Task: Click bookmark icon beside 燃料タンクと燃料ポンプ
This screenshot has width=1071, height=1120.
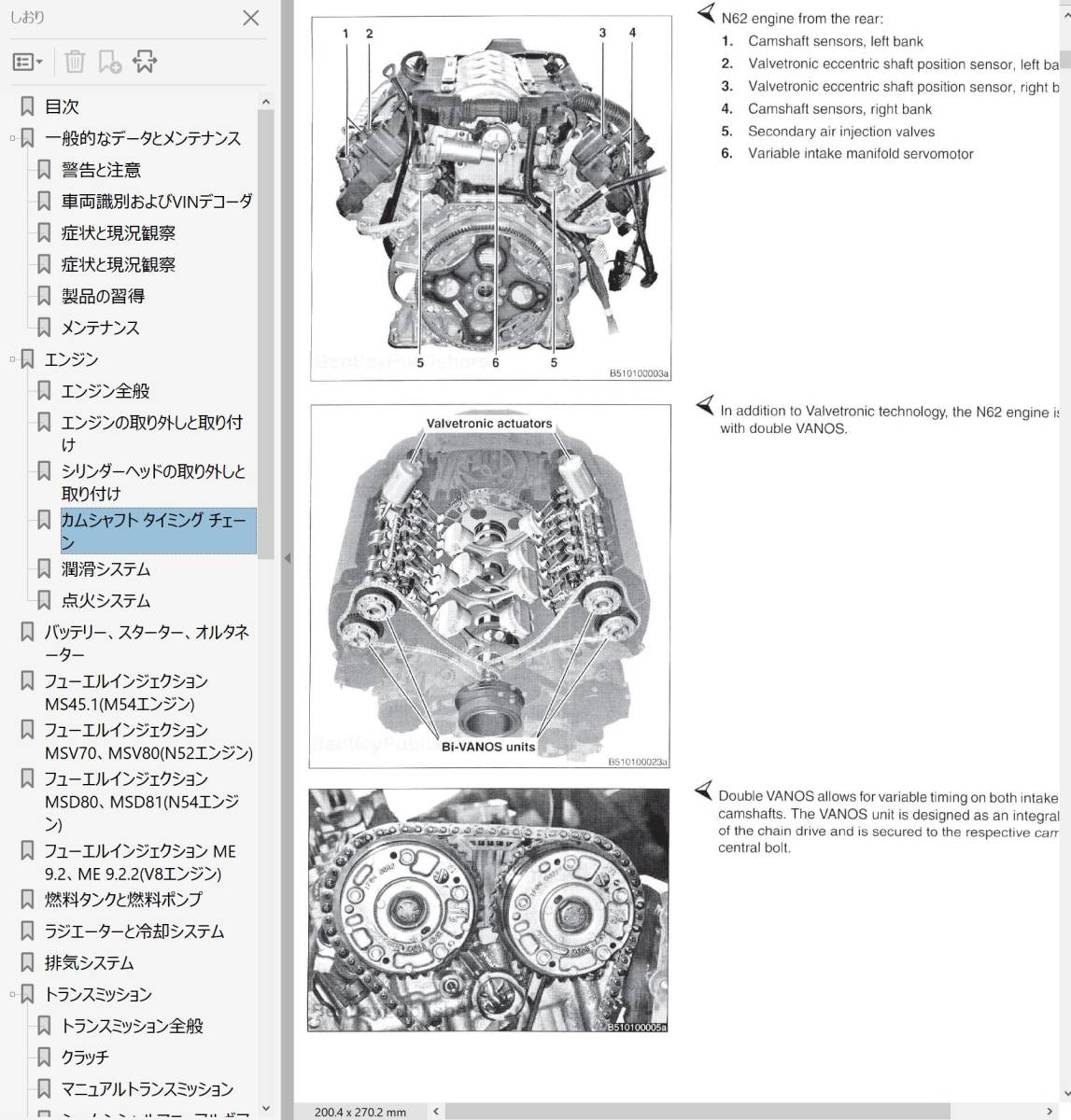Action: point(27,900)
